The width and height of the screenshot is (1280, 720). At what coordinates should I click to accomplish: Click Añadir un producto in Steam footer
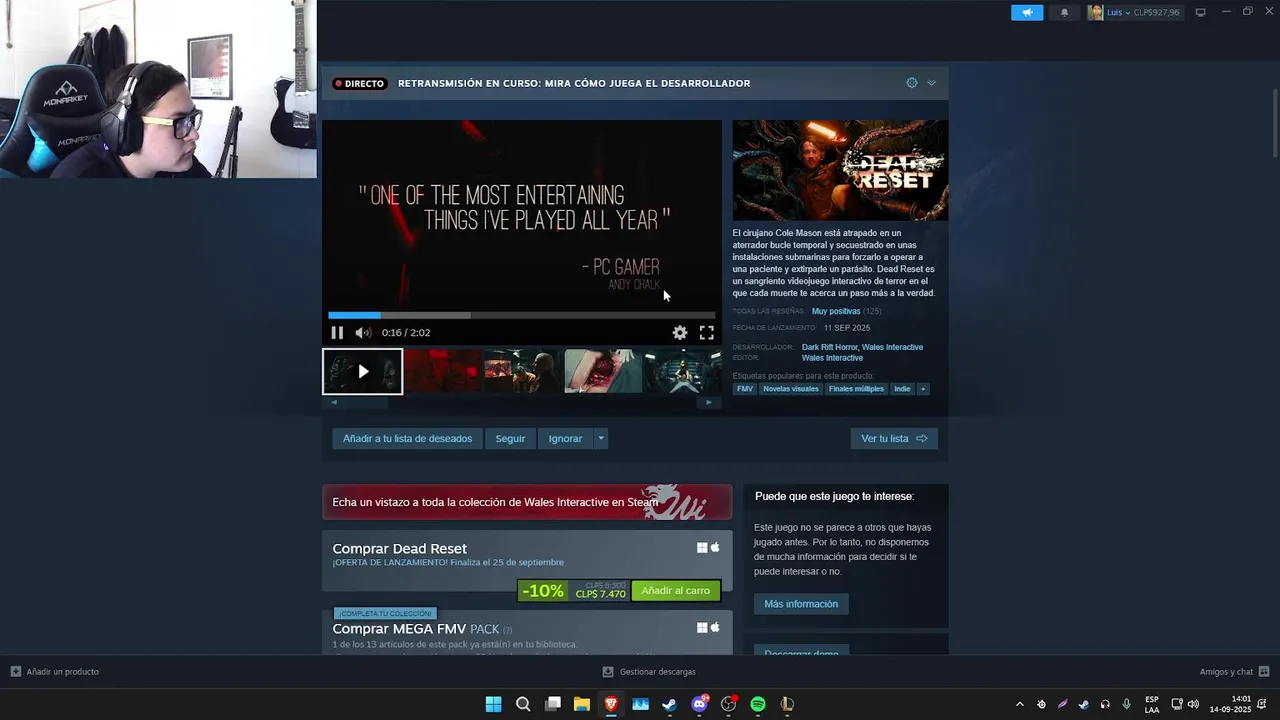coord(55,672)
